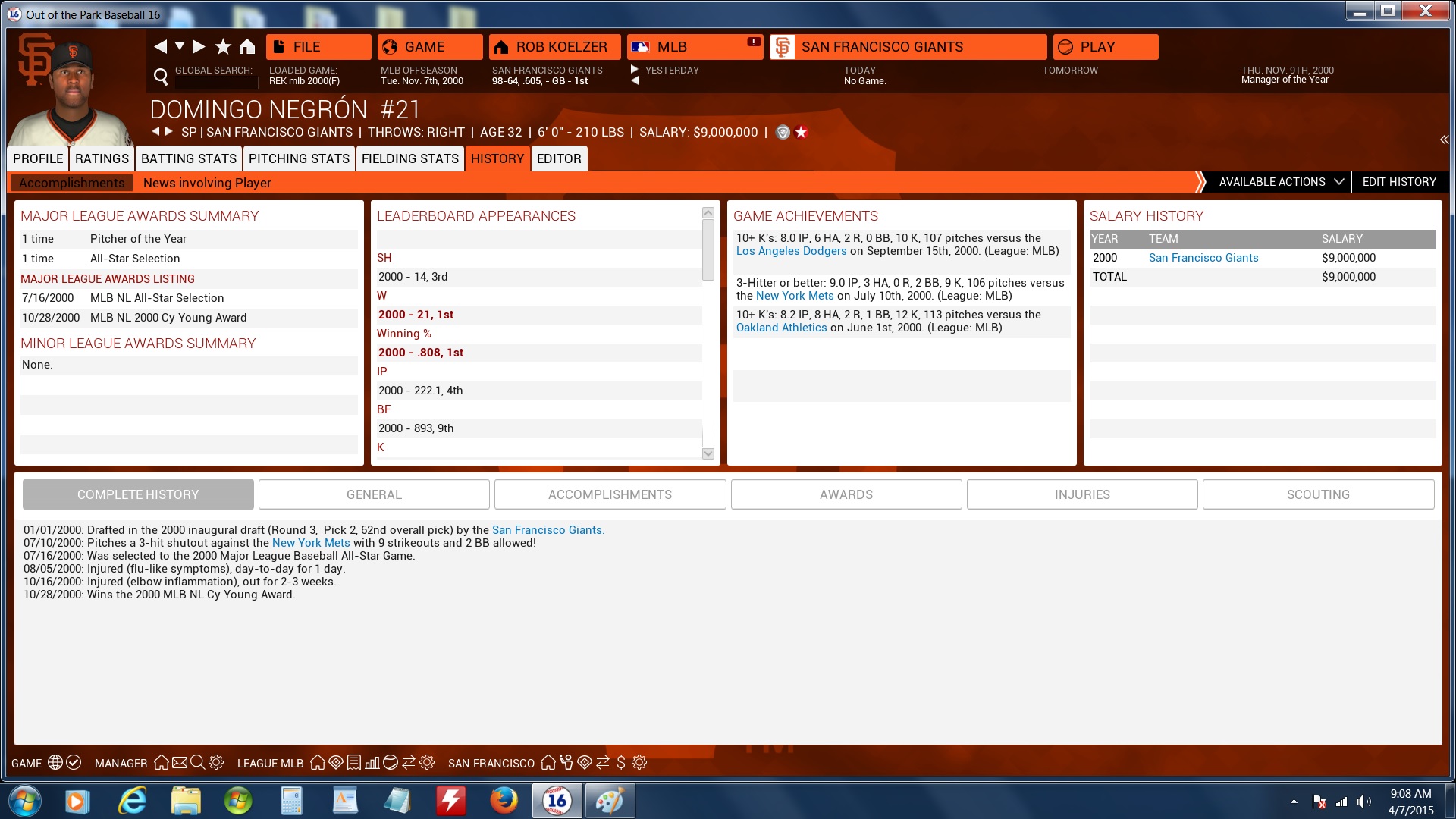Toggle the shield icon next to salary
1456x819 pixels.
(x=783, y=133)
